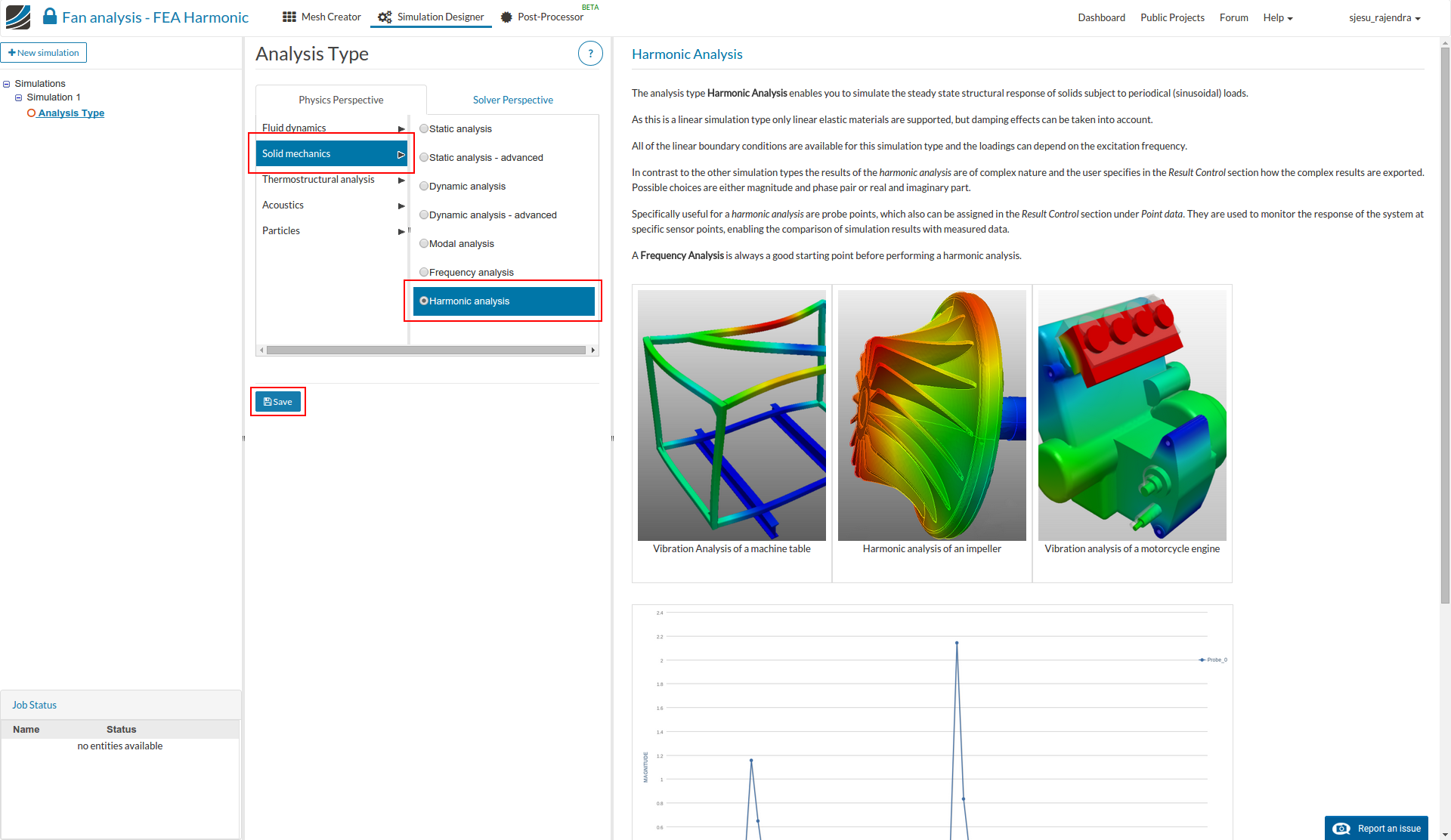Open the Help dropdown menu

(1277, 17)
